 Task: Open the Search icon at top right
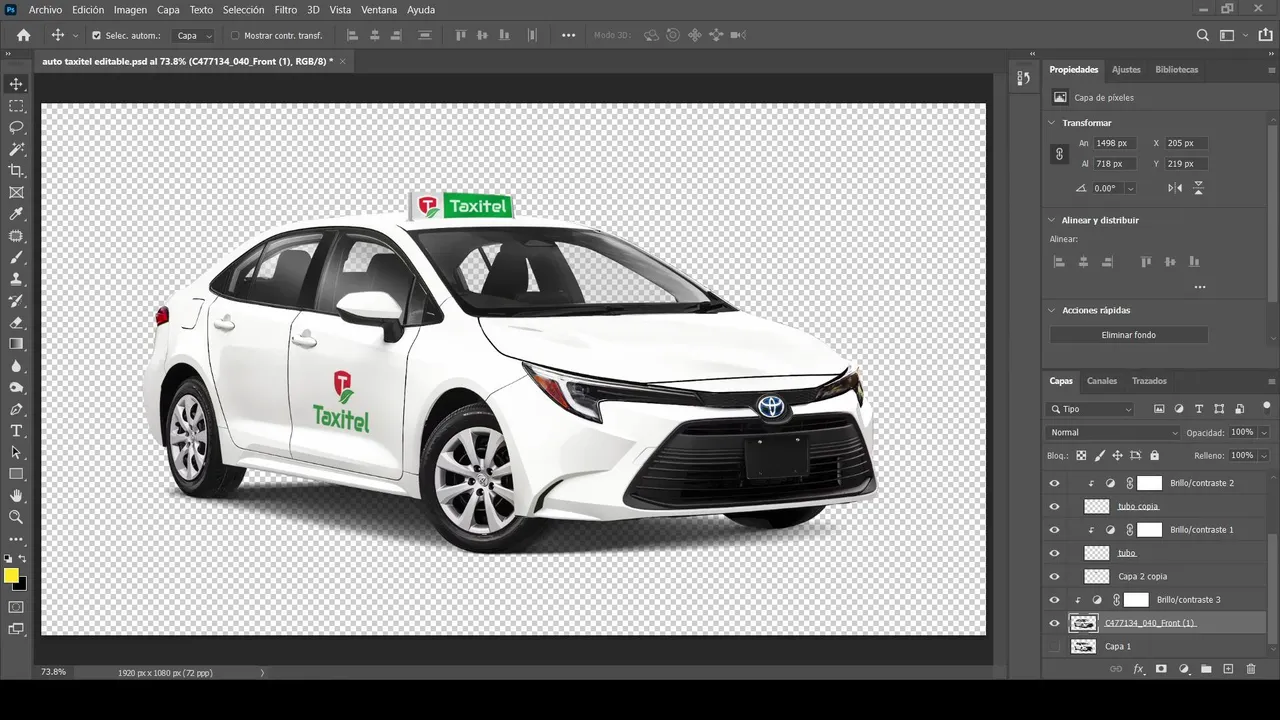pos(1203,35)
